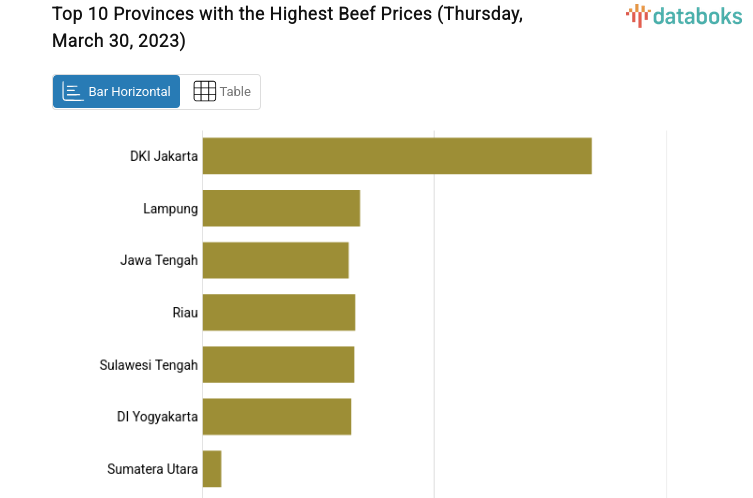The height and width of the screenshot is (498, 753).
Task: Click the DKI Jakarta axis label
Action: pyautogui.click(x=164, y=156)
